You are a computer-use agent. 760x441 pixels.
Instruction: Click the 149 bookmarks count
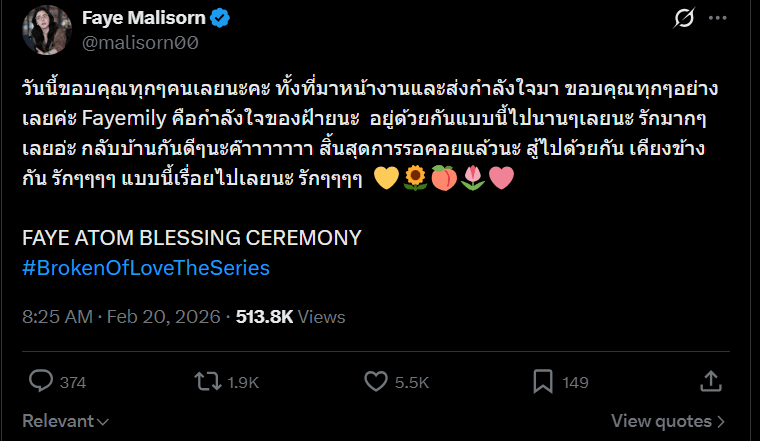pos(575,382)
